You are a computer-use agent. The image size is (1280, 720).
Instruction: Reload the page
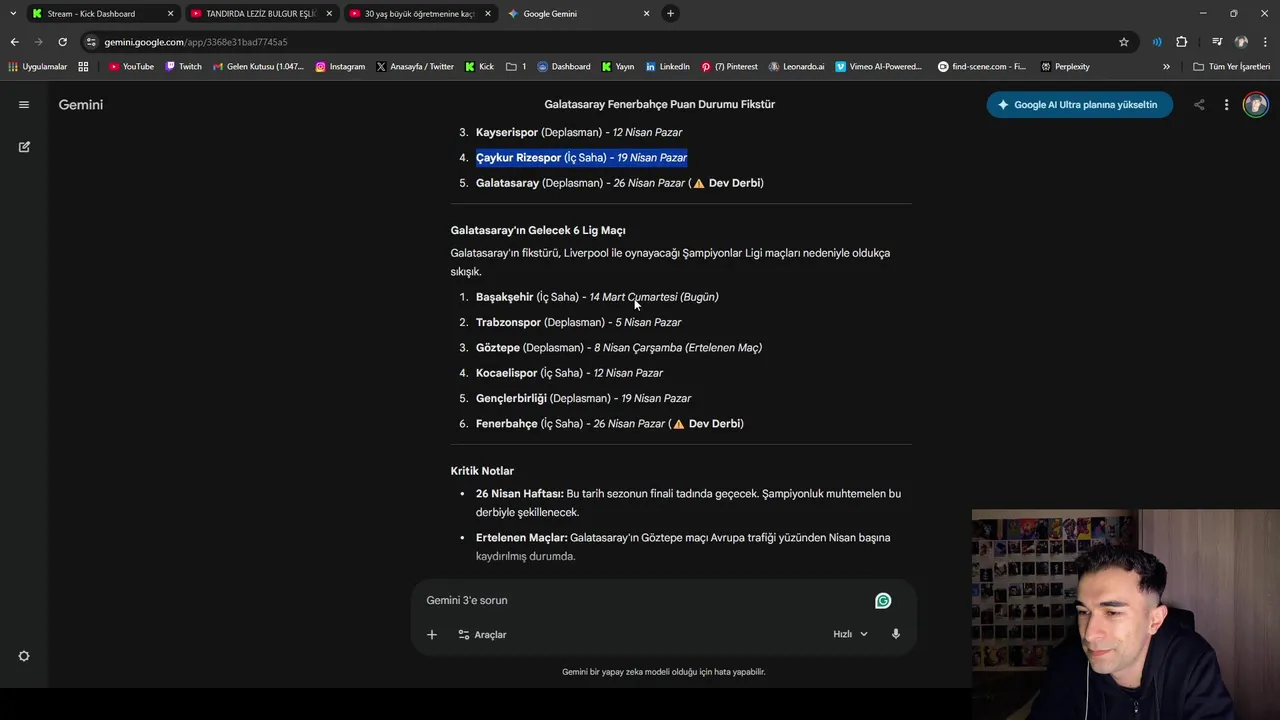[62, 42]
